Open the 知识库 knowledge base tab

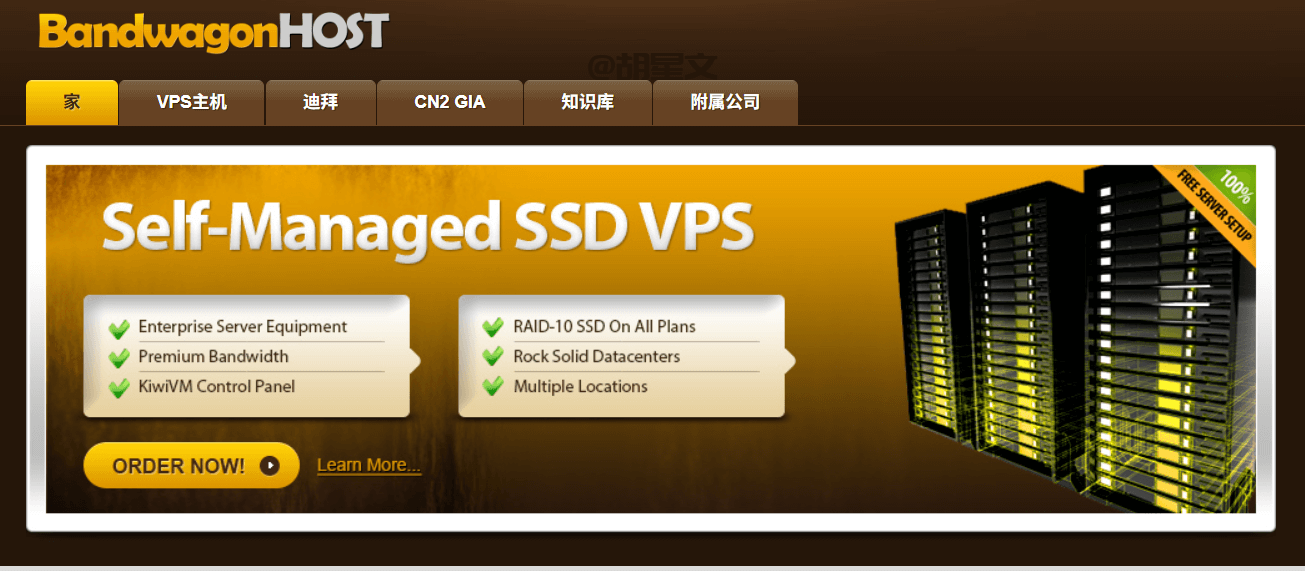pos(588,102)
